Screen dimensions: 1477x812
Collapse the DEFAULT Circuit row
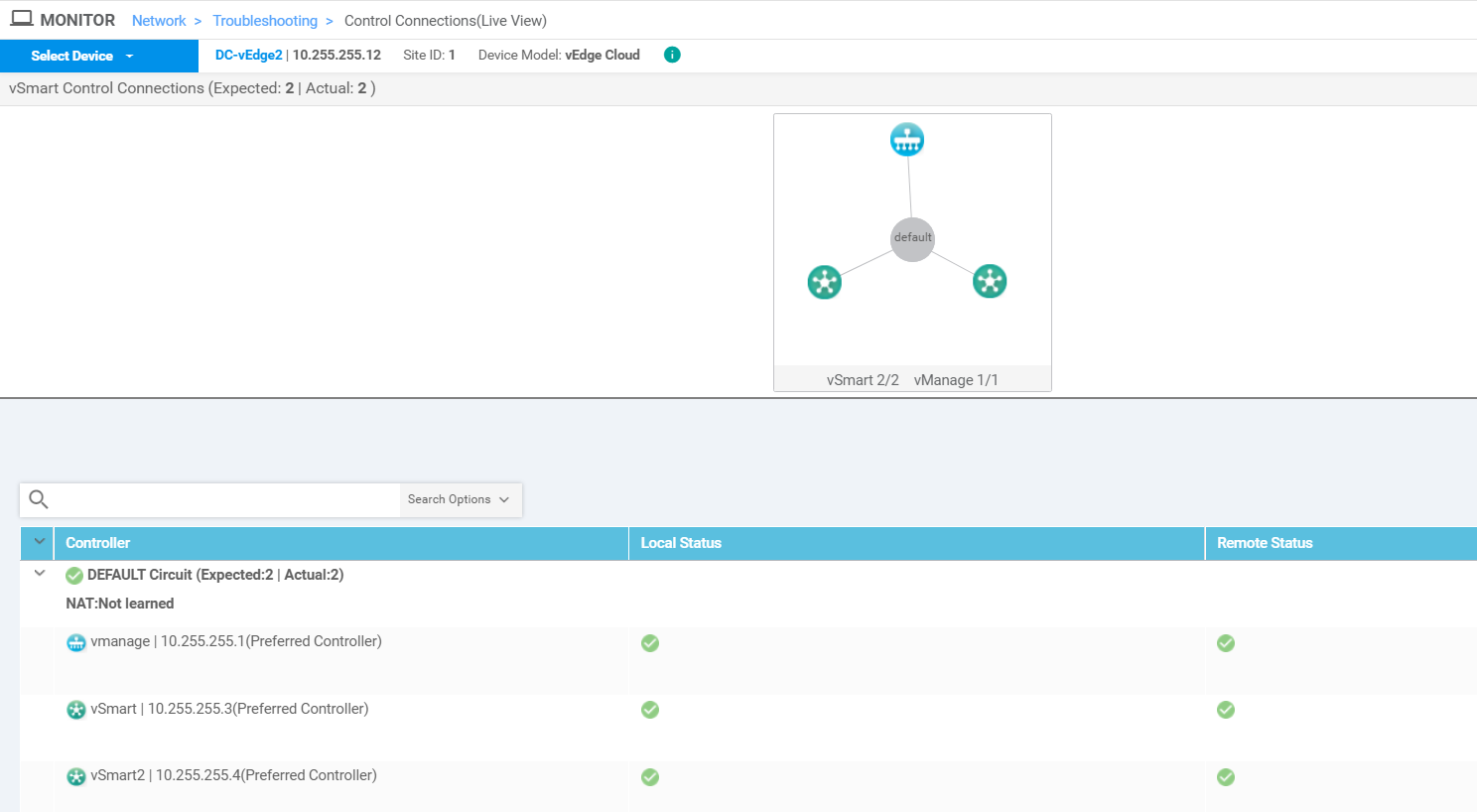click(40, 574)
